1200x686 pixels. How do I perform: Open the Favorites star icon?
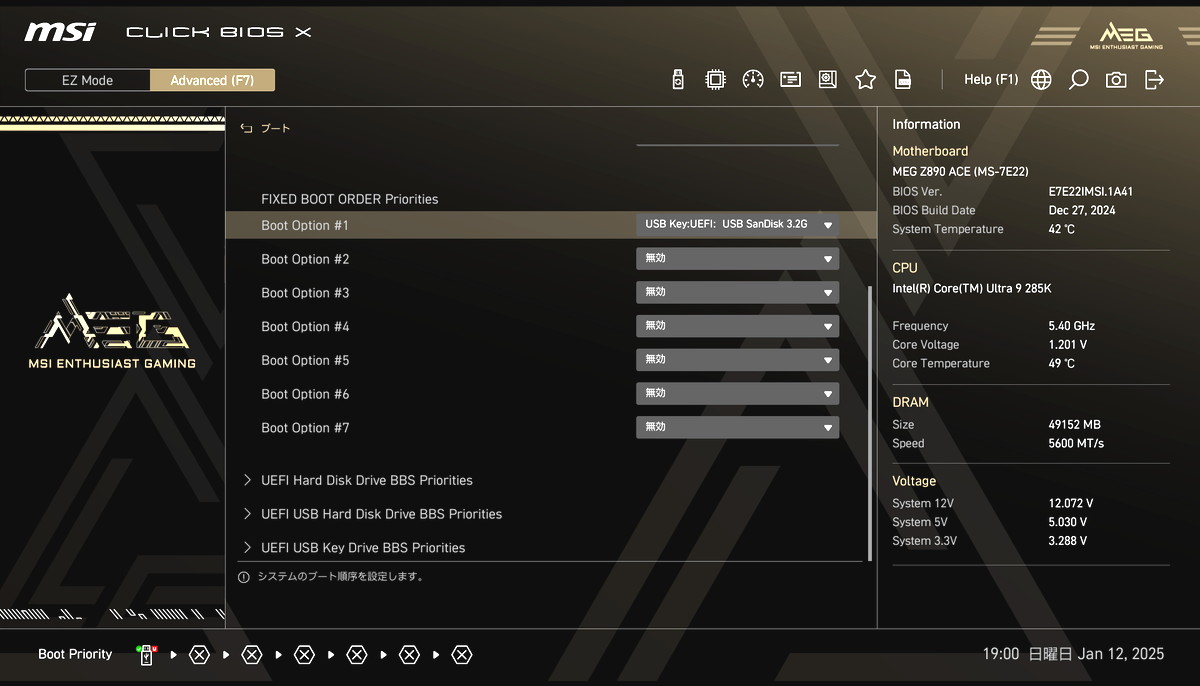pyautogui.click(x=866, y=80)
